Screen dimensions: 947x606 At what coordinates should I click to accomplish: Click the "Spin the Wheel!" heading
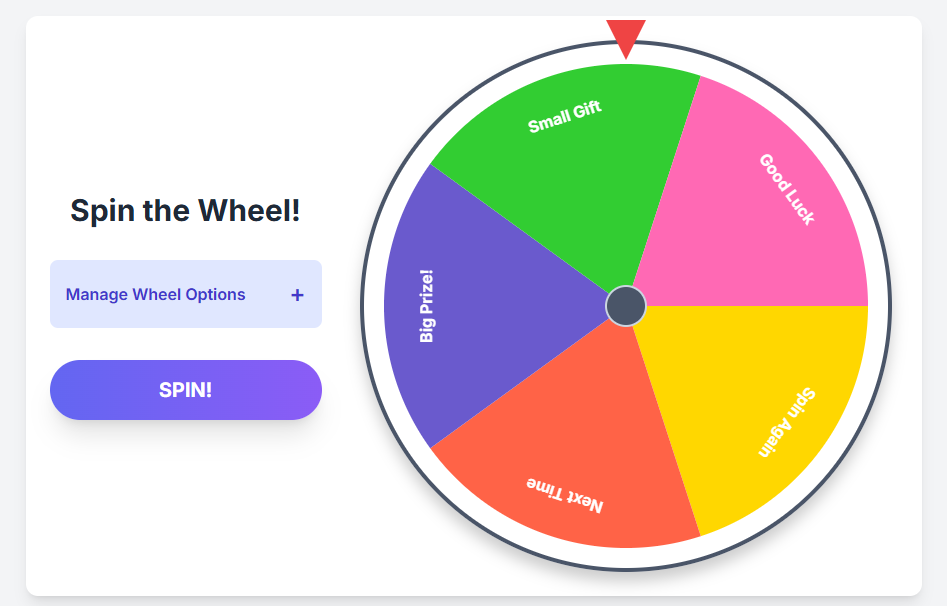pos(185,211)
